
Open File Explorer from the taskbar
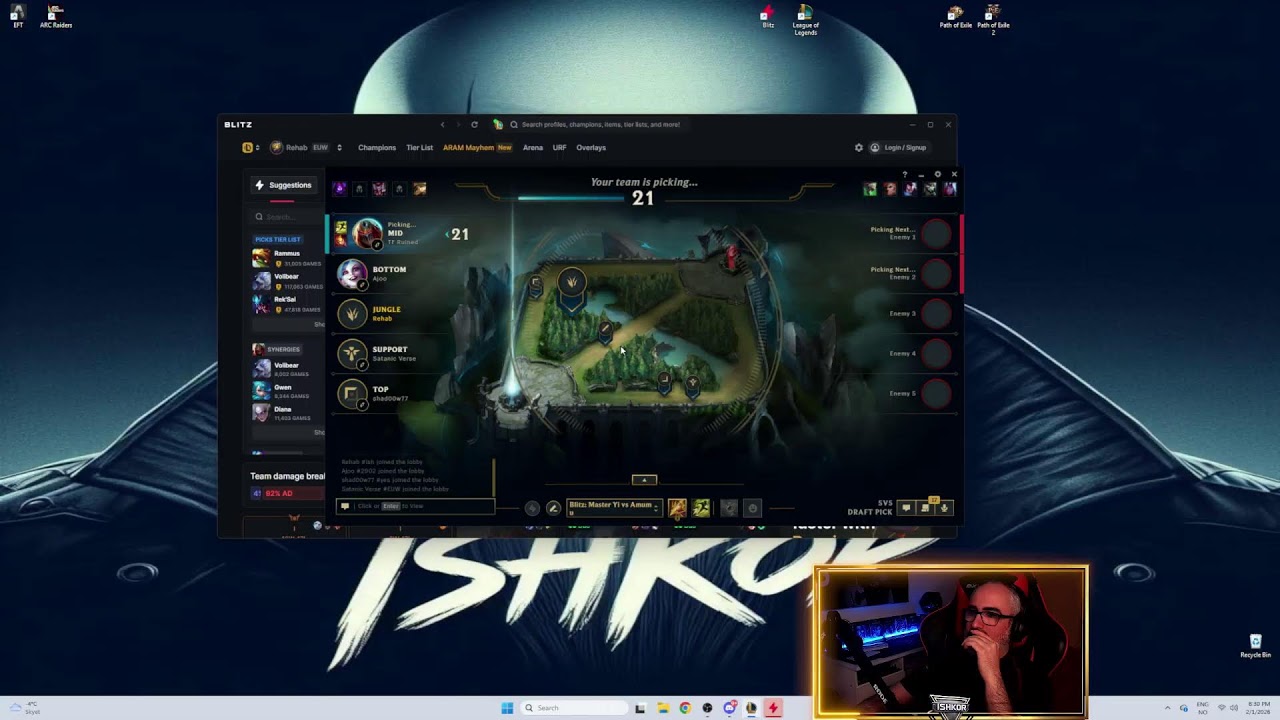point(662,708)
